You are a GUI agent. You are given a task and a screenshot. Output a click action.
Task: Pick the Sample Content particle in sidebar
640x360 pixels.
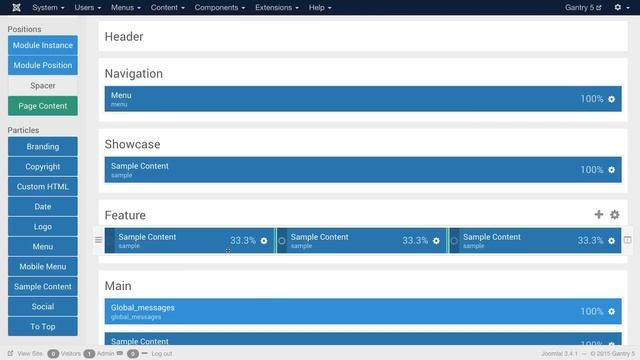coord(42,287)
